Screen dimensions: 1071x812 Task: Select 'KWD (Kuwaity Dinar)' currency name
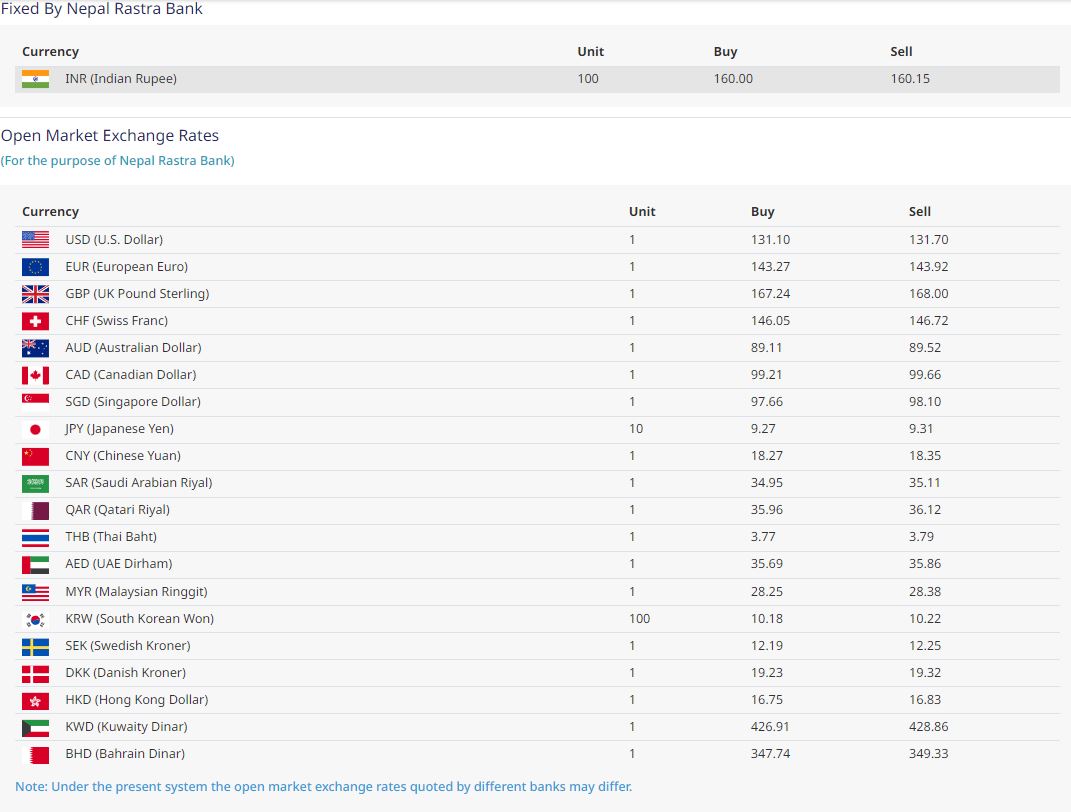126,727
